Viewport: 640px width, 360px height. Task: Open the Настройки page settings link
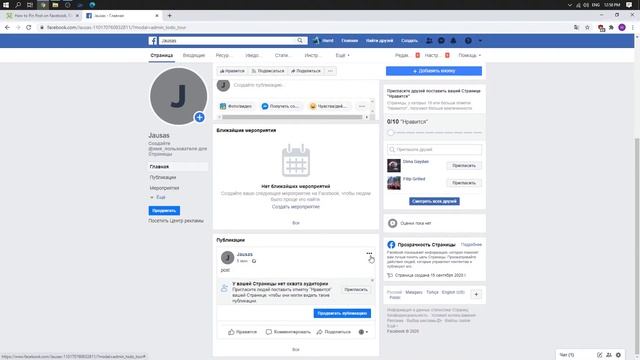pyautogui.click(x=431, y=55)
